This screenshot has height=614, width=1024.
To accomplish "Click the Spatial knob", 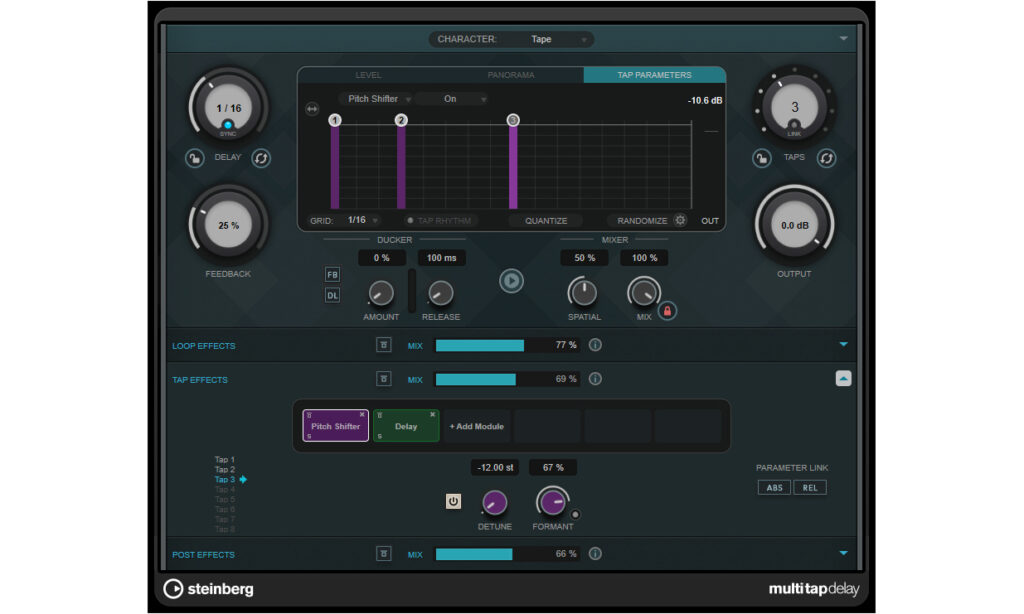I will pyautogui.click(x=584, y=293).
